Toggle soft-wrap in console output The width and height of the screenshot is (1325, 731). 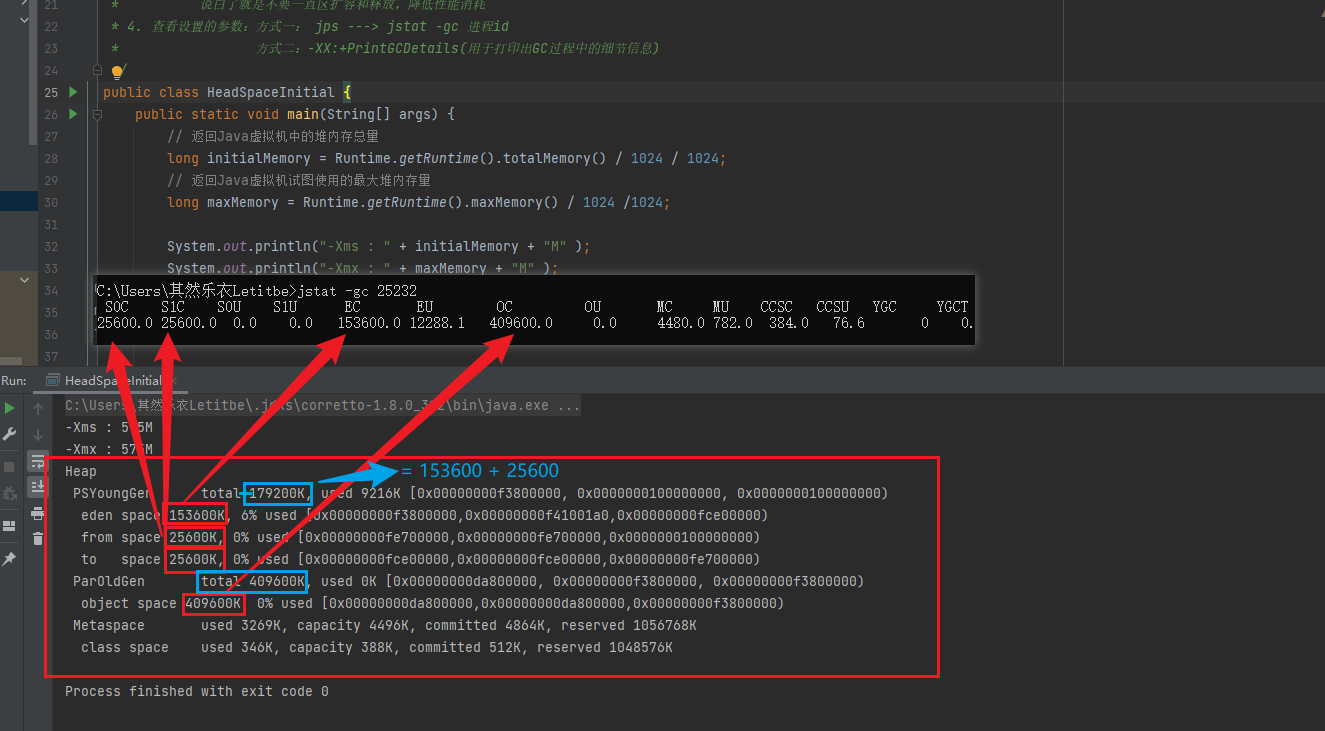point(38,461)
